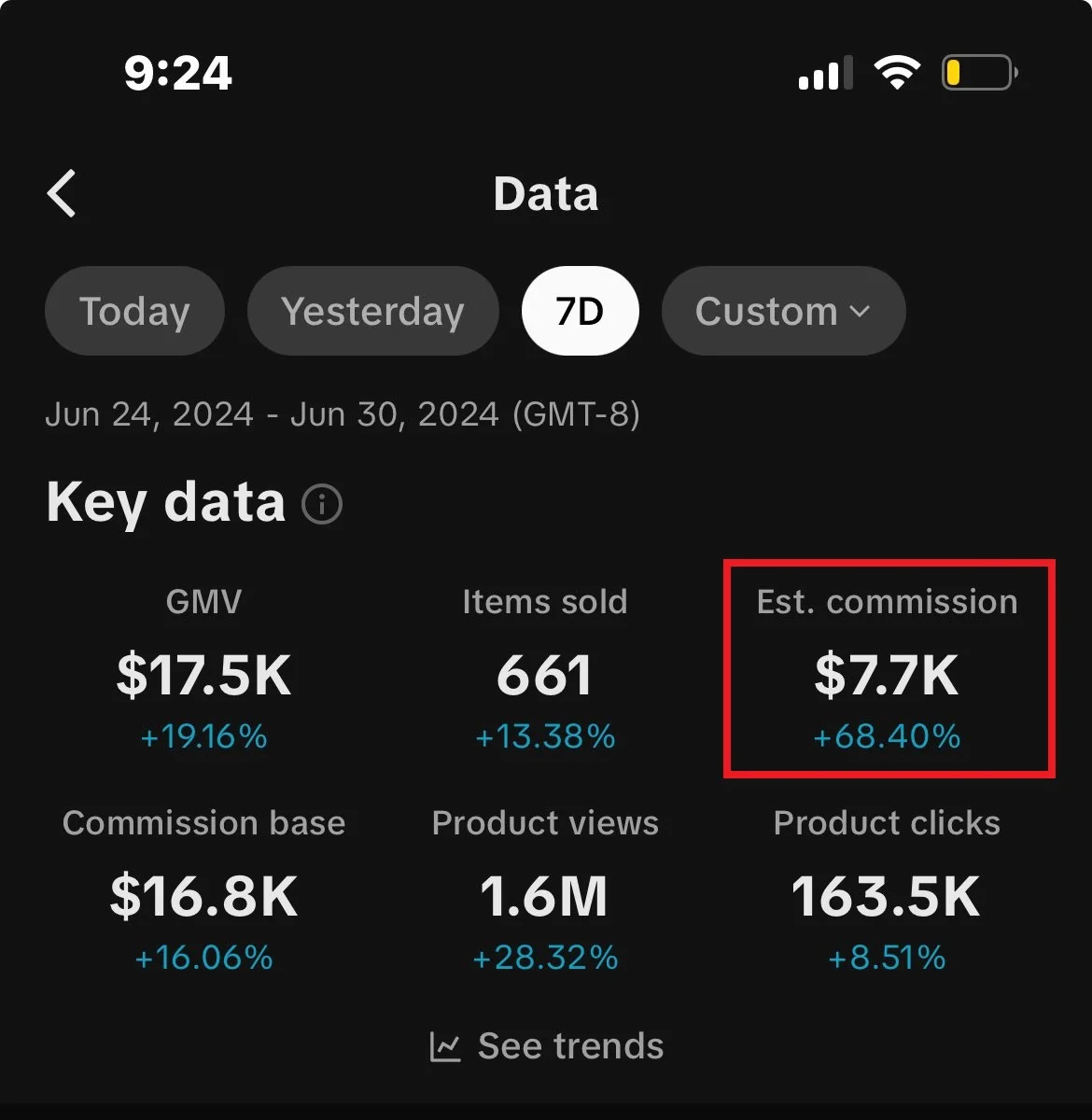Screen dimensions: 1092x1120
Task: Tap Product clicks 163.5K metric
Action: (887, 894)
